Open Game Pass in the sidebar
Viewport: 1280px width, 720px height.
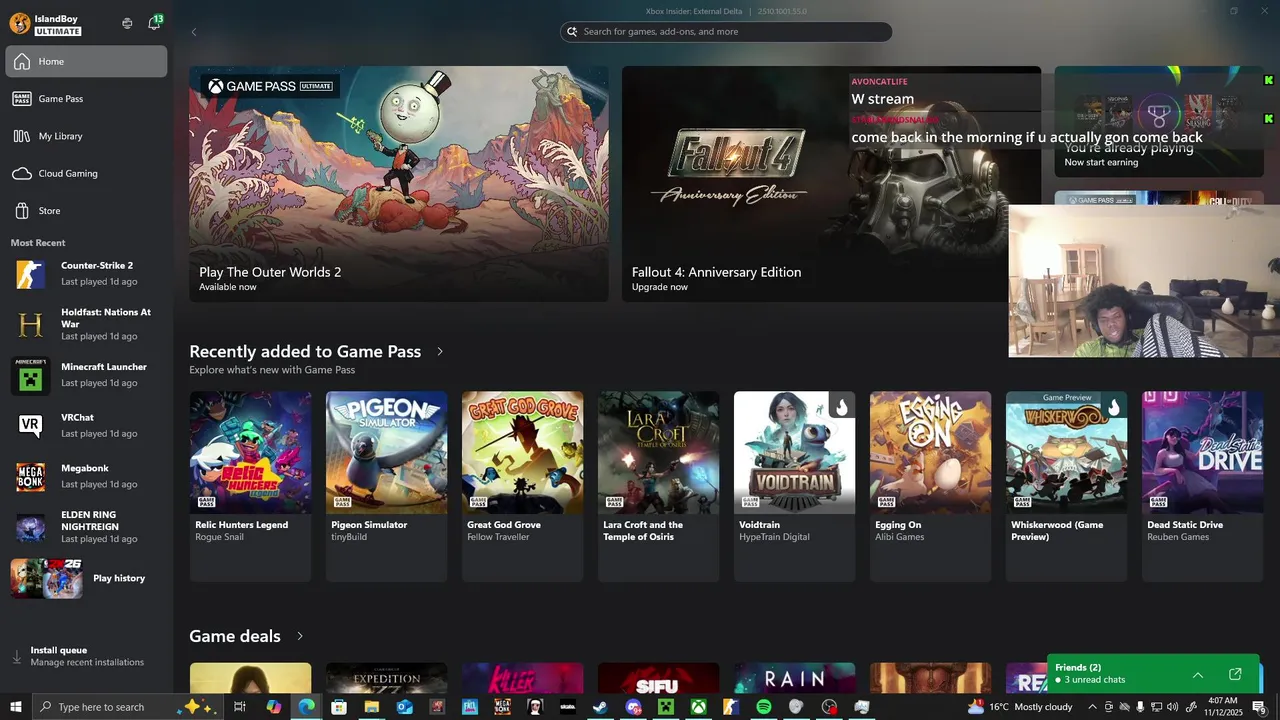pyautogui.click(x=86, y=99)
